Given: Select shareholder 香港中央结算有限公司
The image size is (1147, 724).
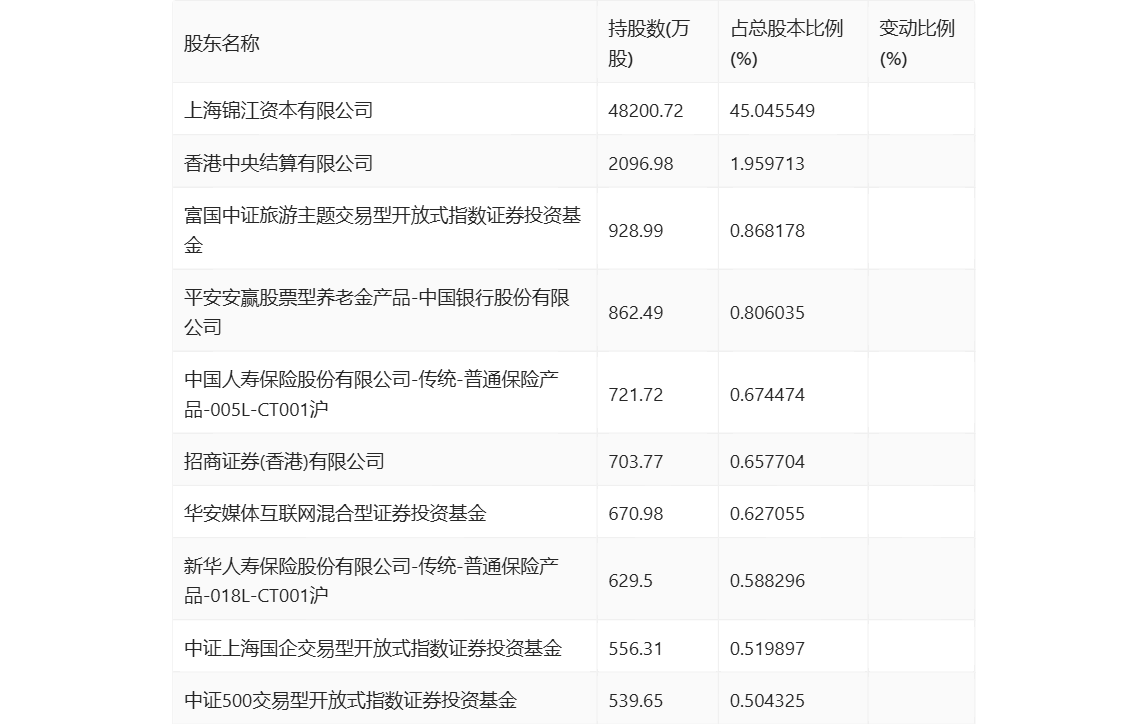Looking at the screenshot, I should [279, 163].
